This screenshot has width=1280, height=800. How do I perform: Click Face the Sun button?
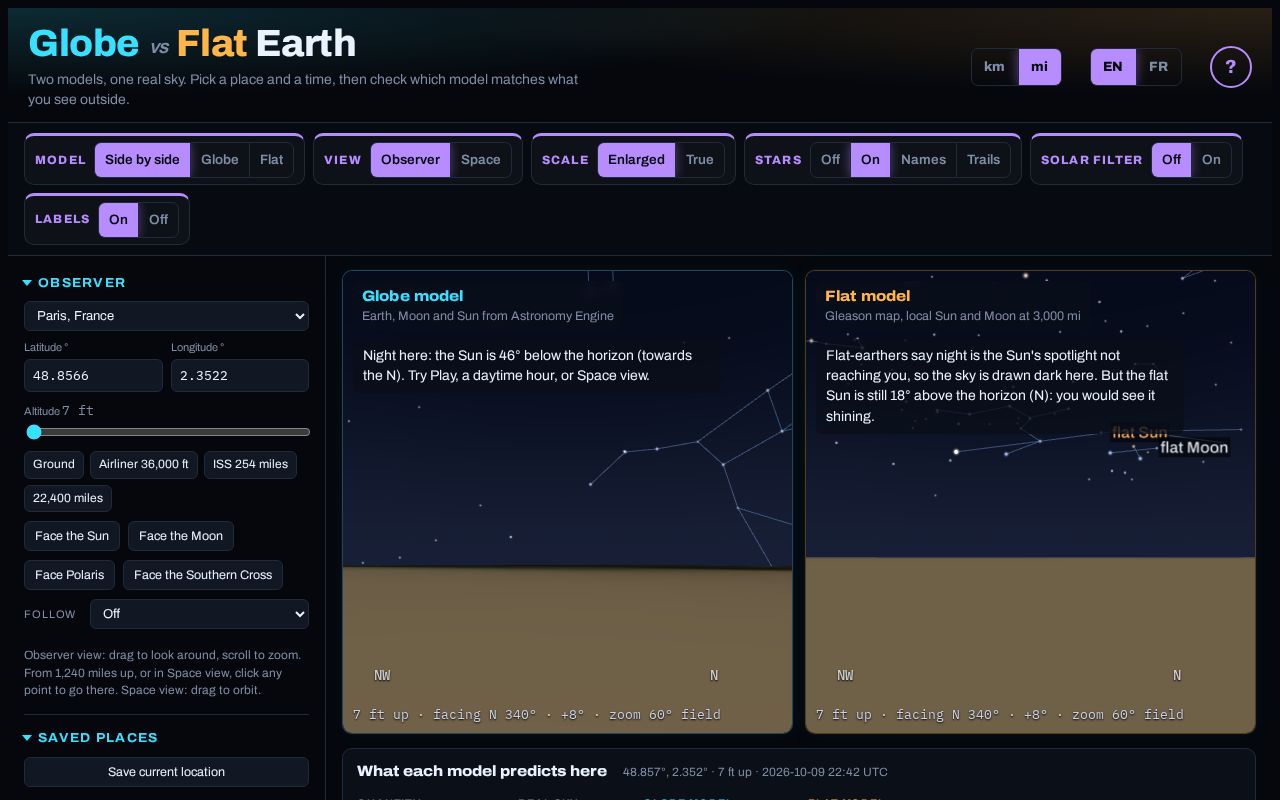point(72,536)
